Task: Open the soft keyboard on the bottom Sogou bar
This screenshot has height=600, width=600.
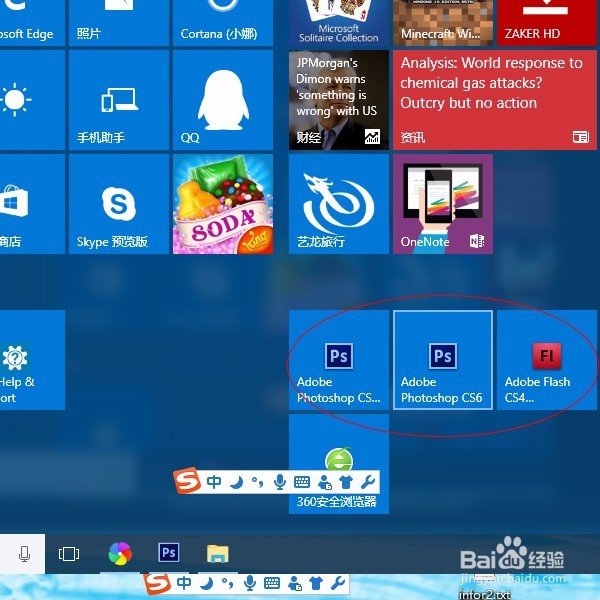Action: [x=272, y=583]
